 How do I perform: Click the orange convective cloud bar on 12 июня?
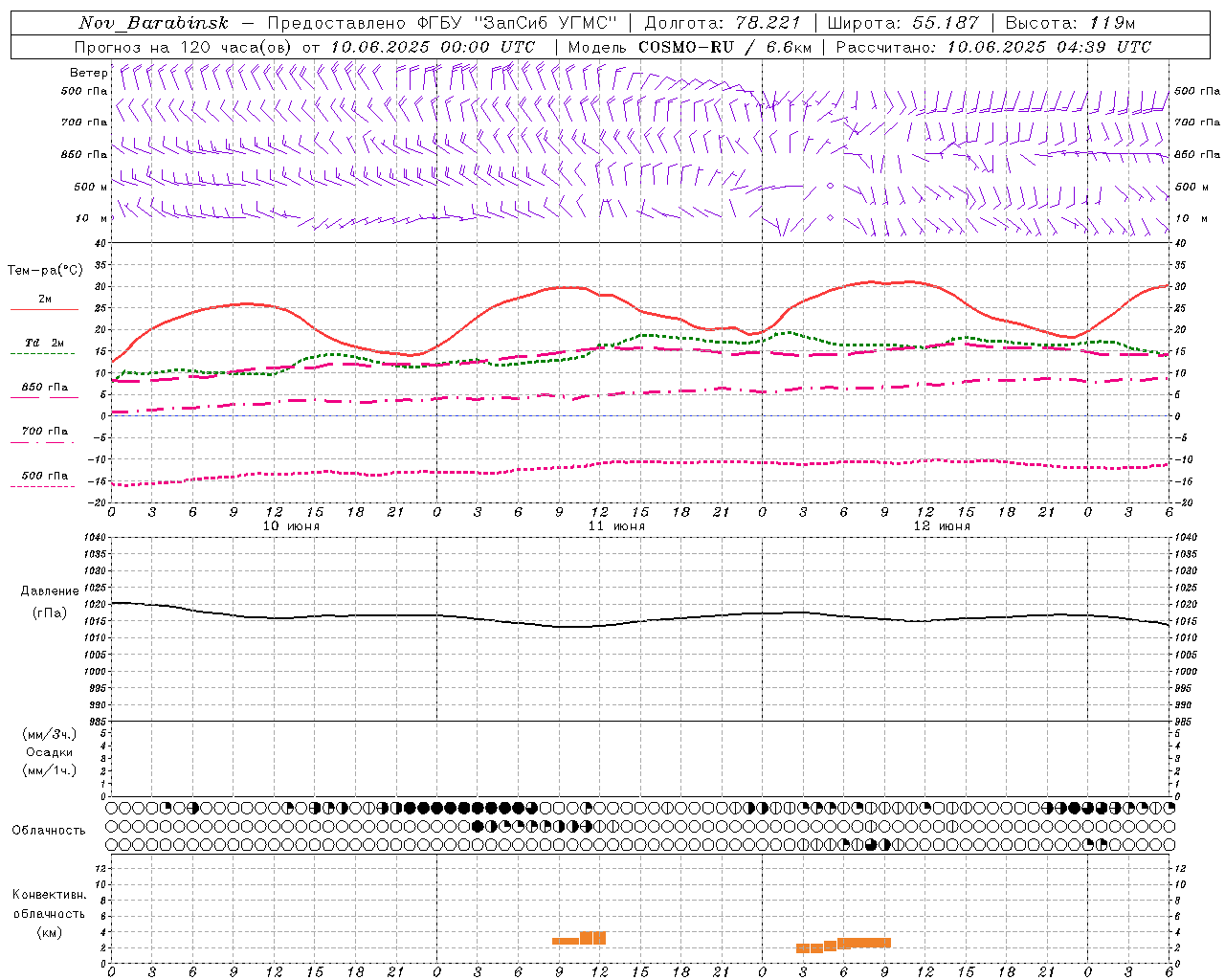pos(844,945)
